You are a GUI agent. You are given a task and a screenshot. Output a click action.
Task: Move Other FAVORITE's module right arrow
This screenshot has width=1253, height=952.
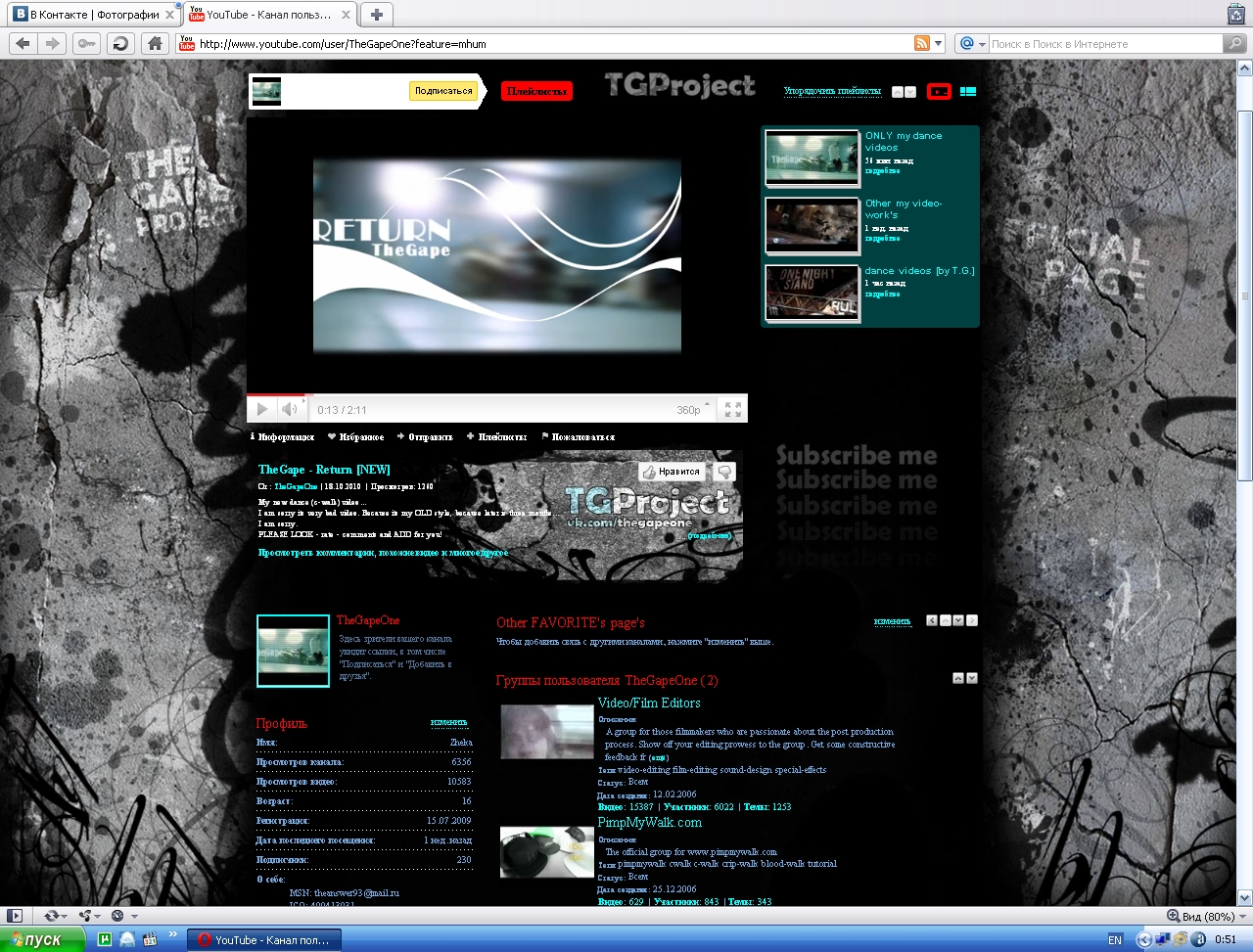(972, 620)
